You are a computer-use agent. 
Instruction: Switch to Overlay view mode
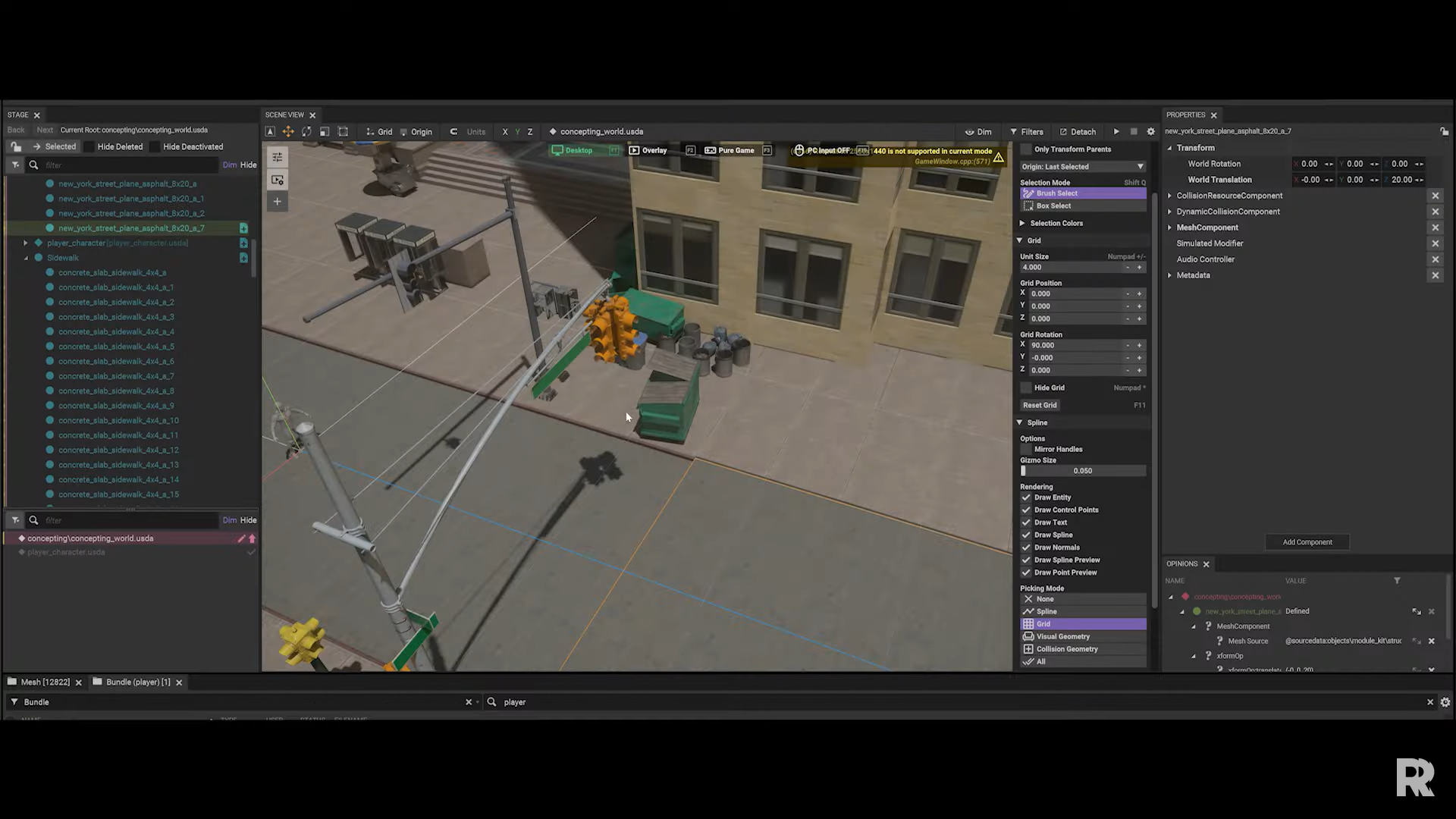(x=648, y=150)
